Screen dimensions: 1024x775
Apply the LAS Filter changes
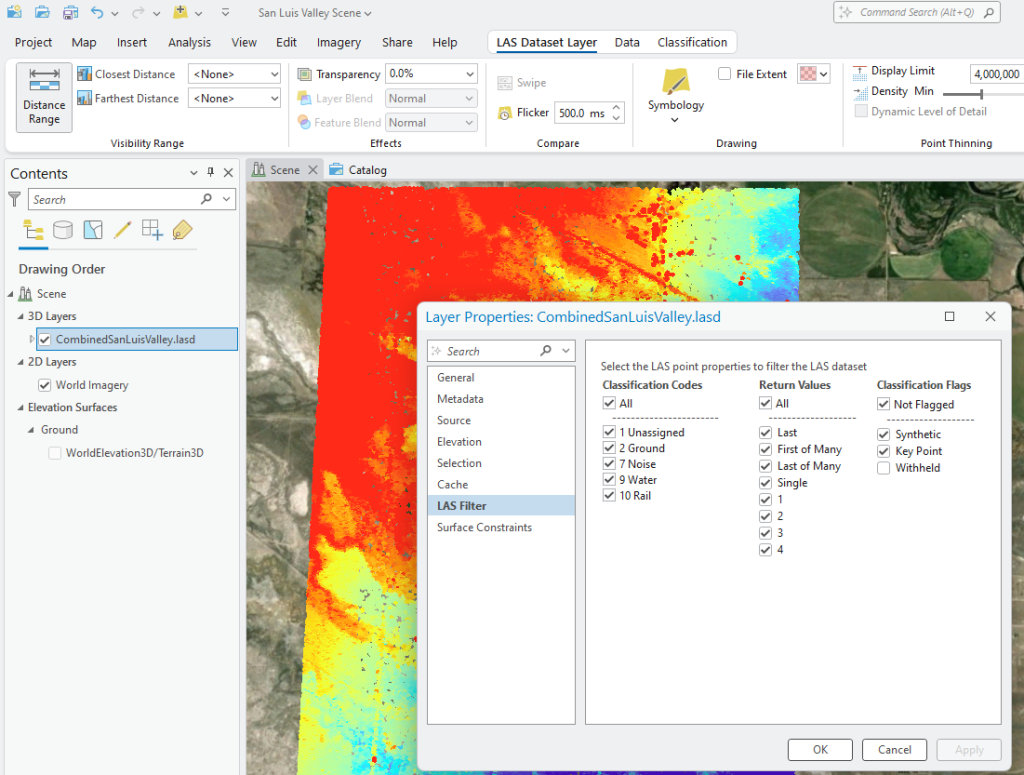968,749
